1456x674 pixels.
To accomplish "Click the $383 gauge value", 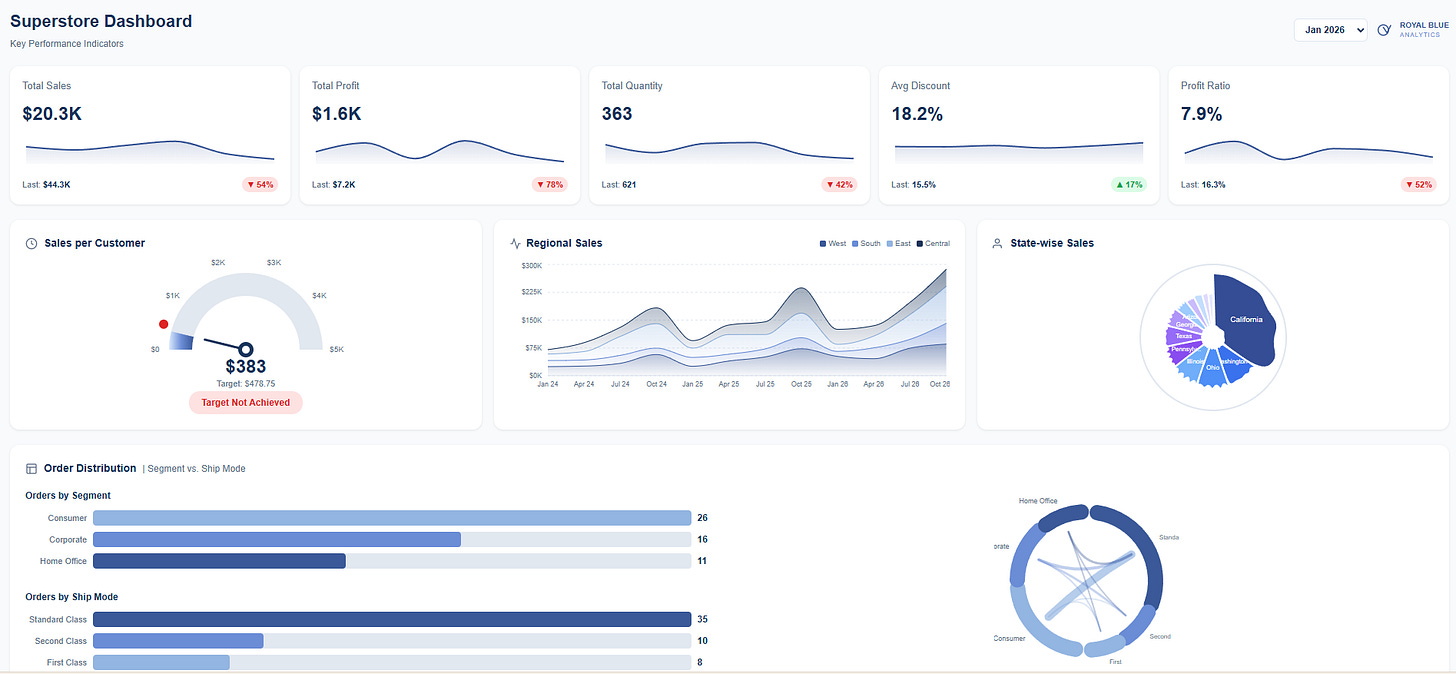I will coord(245,368).
